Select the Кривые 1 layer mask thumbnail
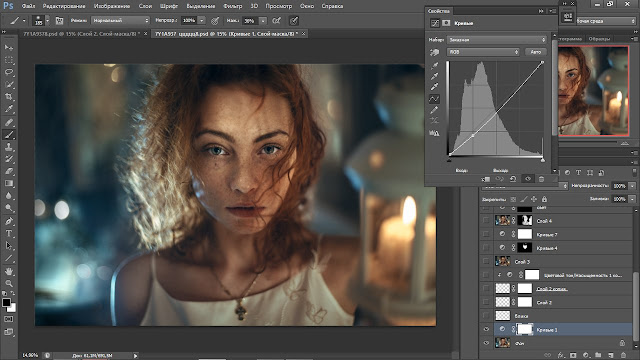 tap(525, 329)
